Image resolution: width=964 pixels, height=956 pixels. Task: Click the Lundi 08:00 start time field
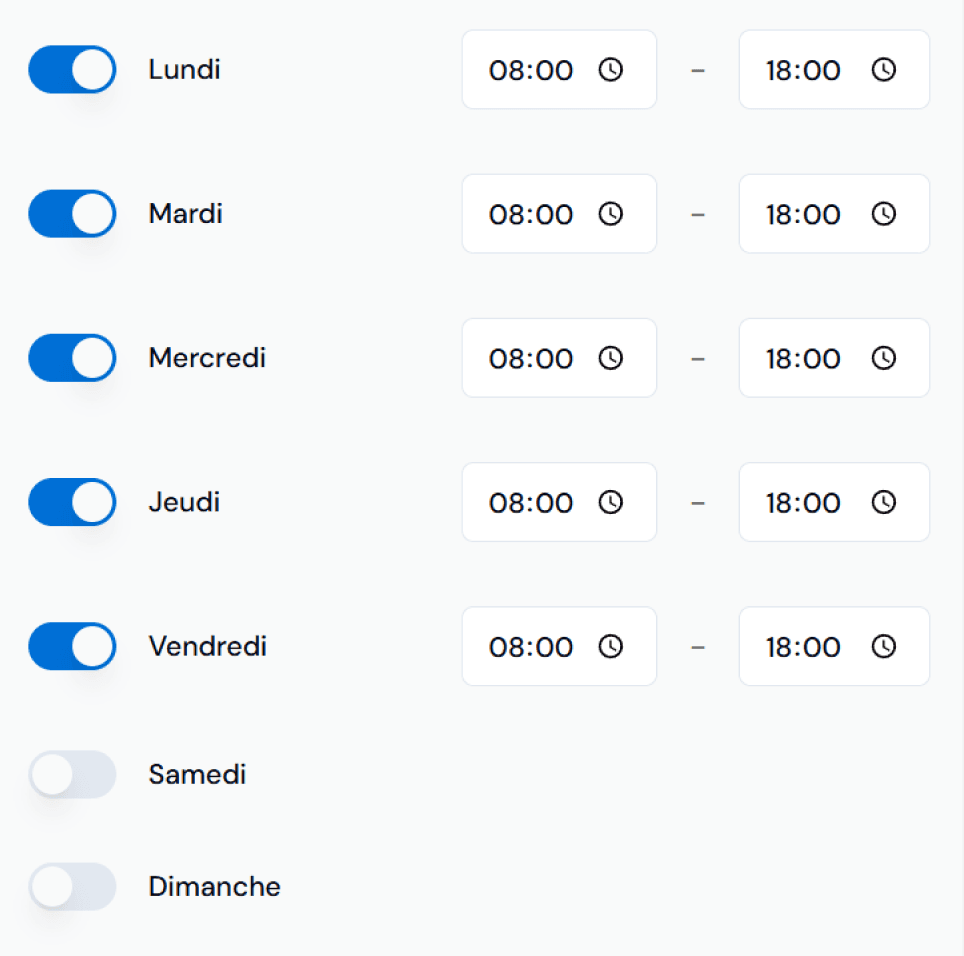pyautogui.click(x=531, y=70)
